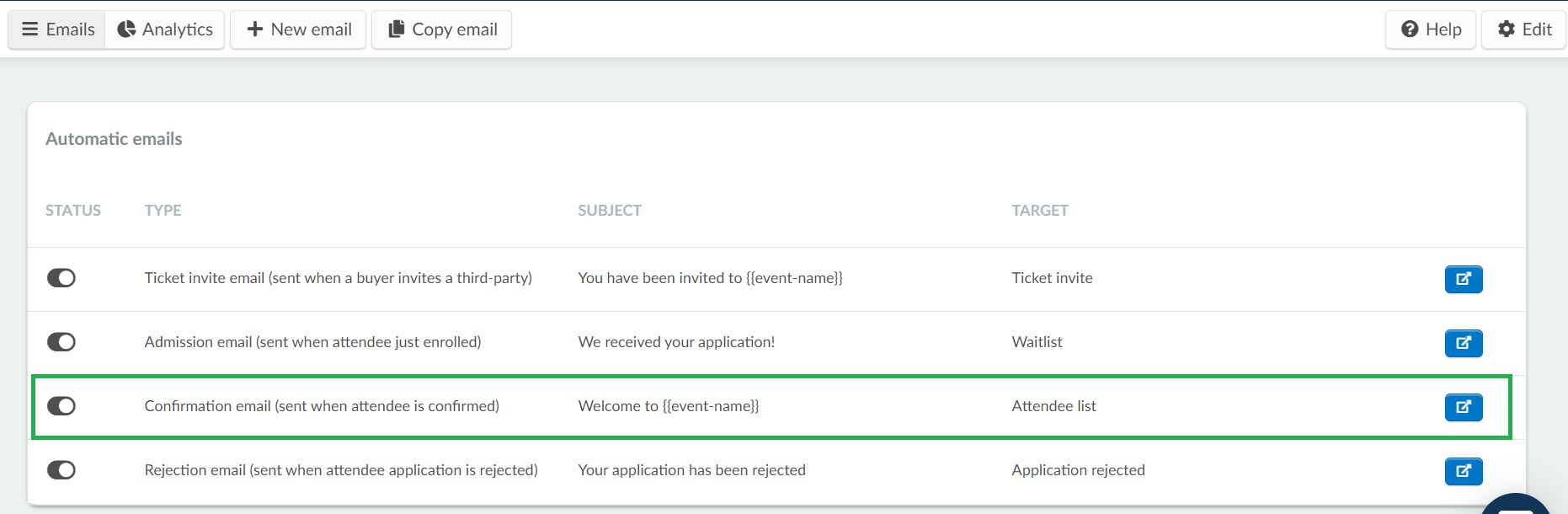Toggle the Ticket invite email status switch

coord(61,278)
